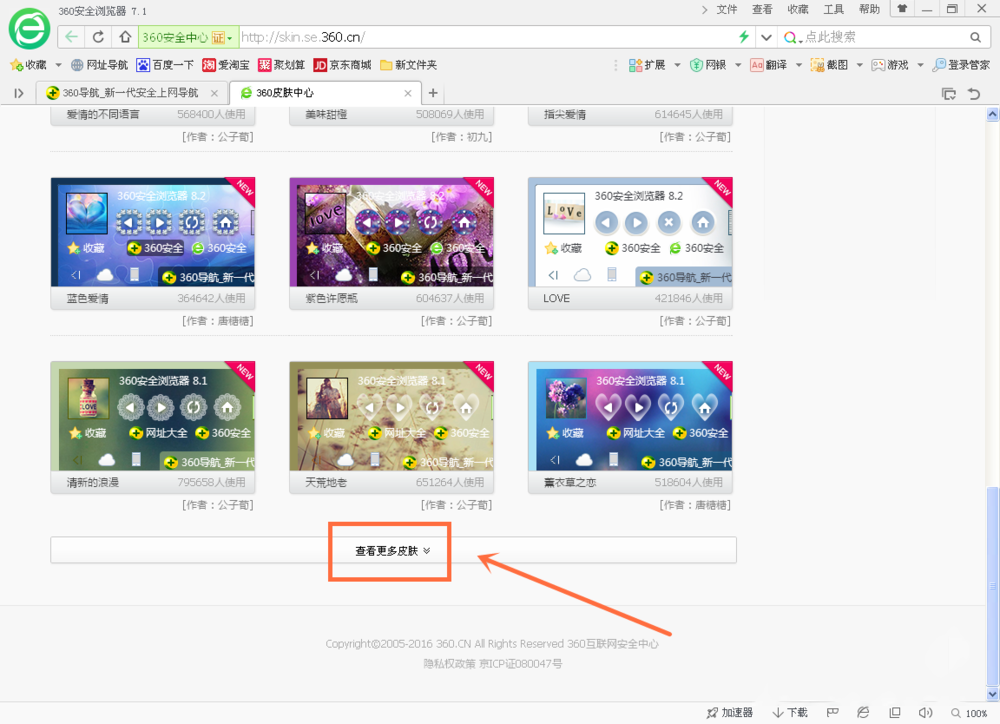Expand the 截图 dropdown arrow
The image size is (1000, 724).
(x=860, y=64)
